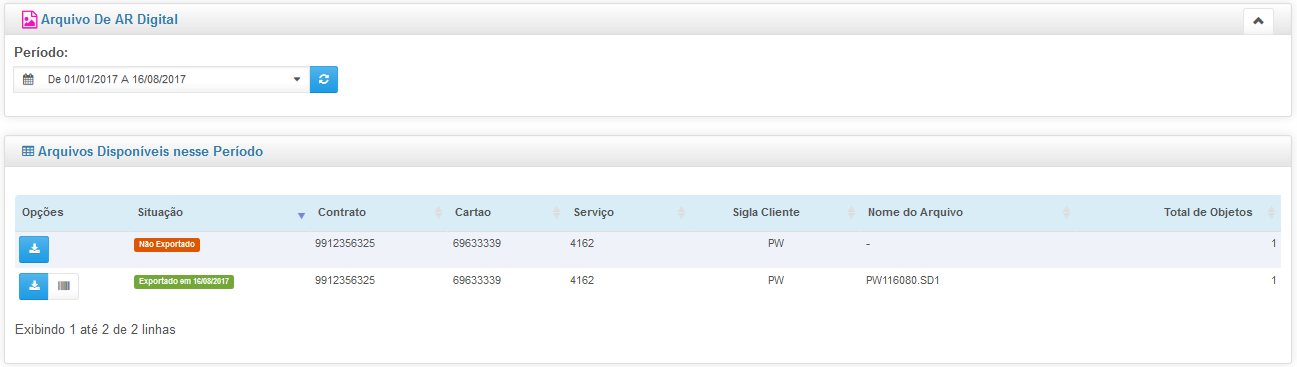1297x367 pixels.
Task: Click the Arquivo De AR Digital title
Action: tap(110, 19)
